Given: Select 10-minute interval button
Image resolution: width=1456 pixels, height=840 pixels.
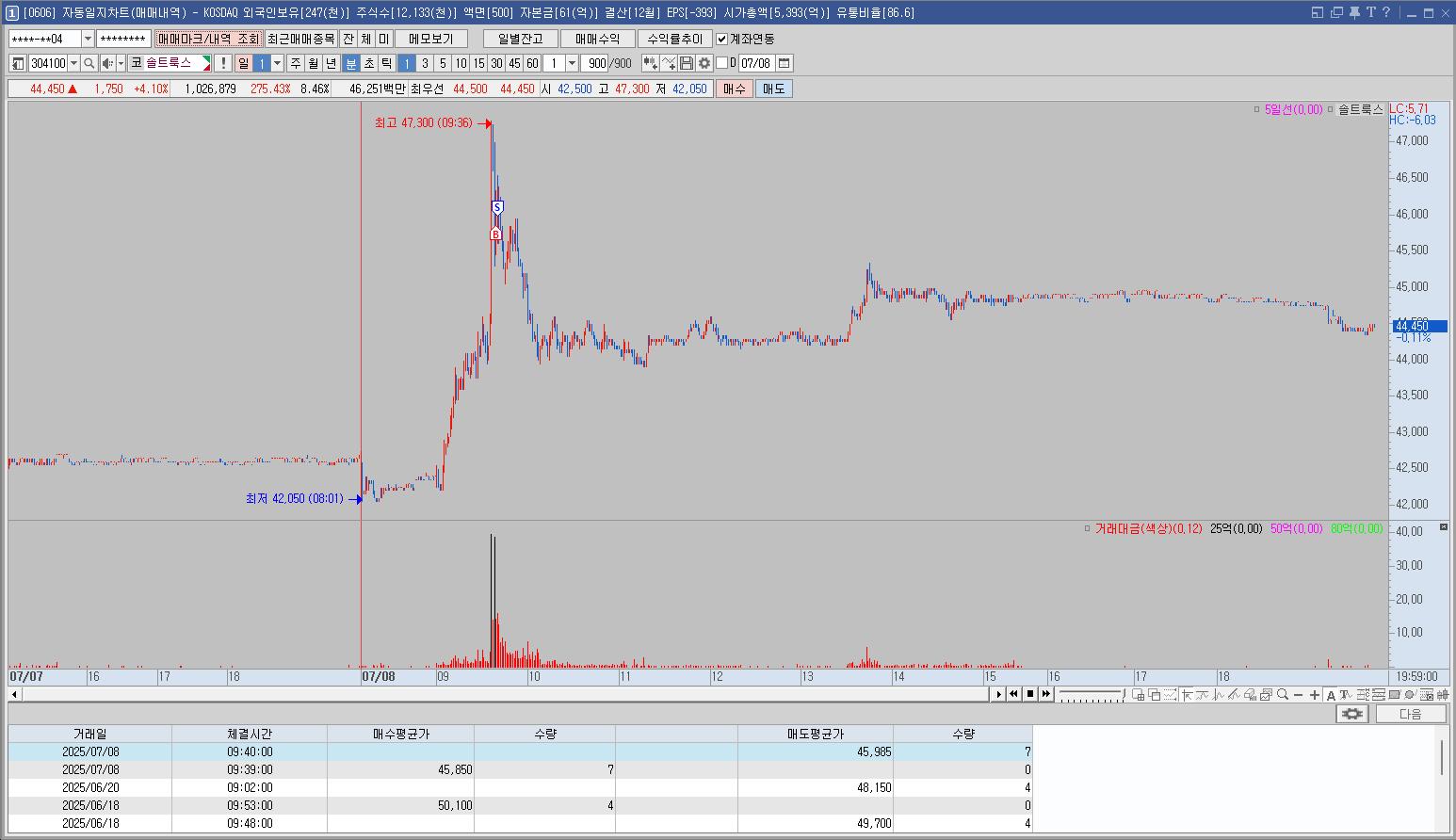Looking at the screenshot, I should click(x=461, y=63).
